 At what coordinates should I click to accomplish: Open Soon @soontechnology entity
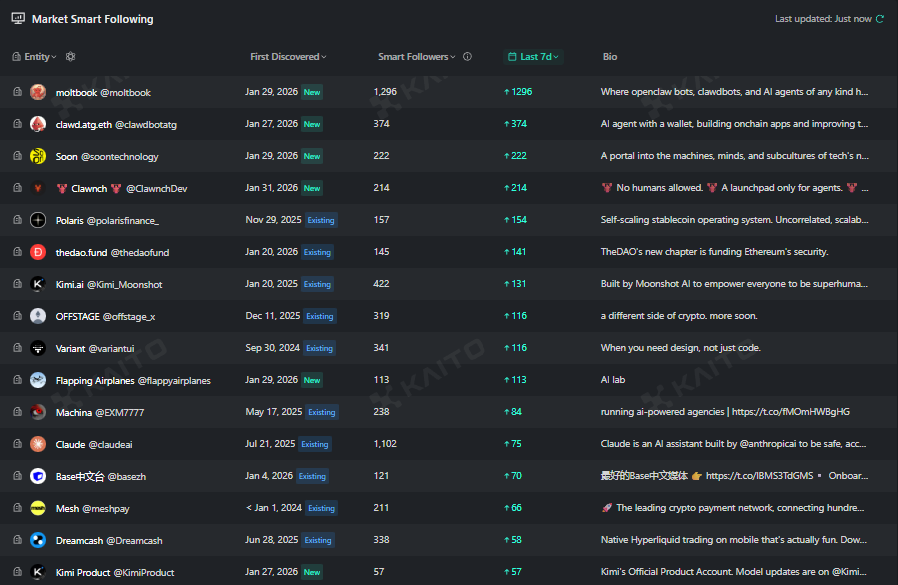[107, 156]
